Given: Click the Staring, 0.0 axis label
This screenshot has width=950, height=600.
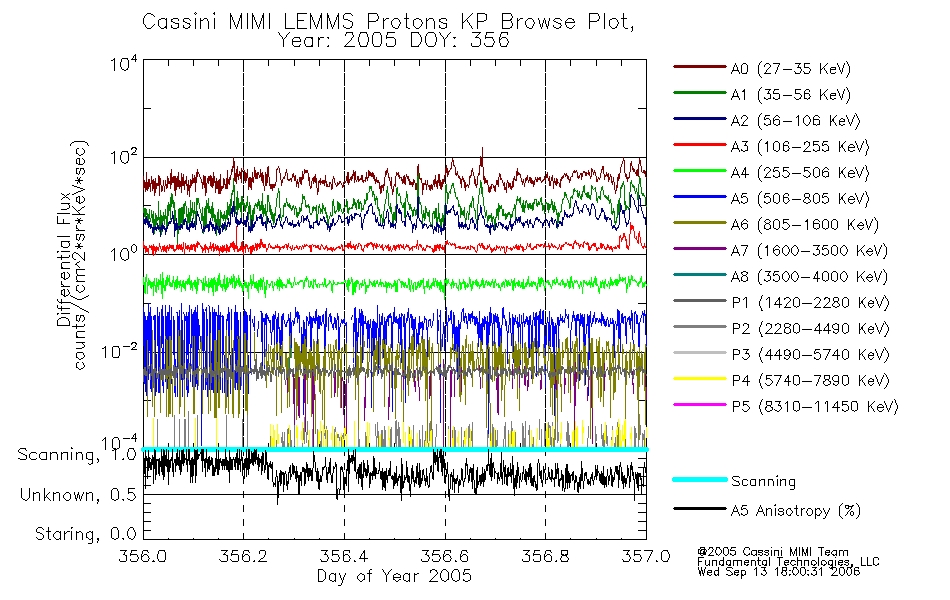Looking at the screenshot, I should 85,534.
